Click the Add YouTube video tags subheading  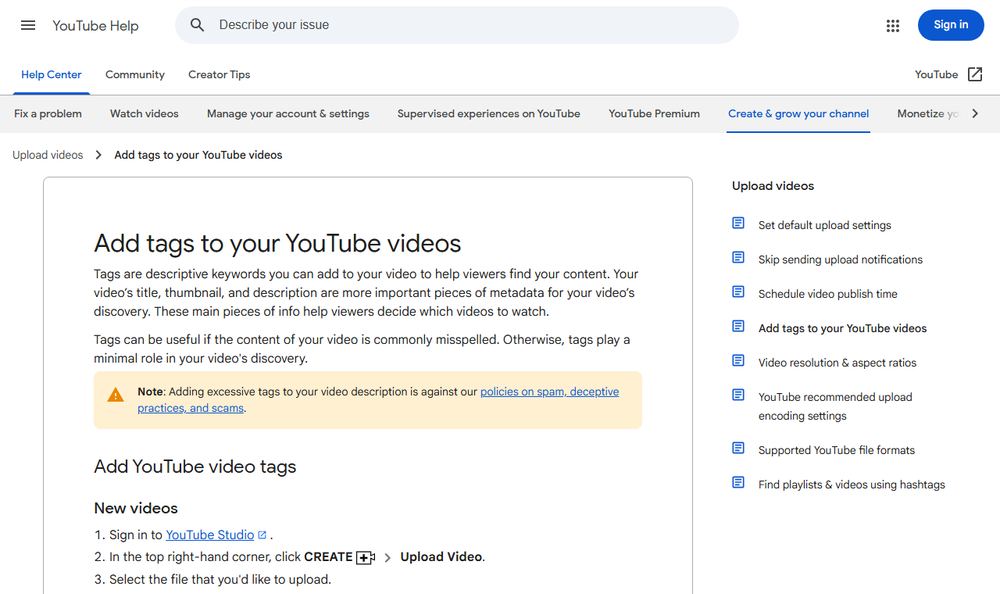click(x=195, y=467)
